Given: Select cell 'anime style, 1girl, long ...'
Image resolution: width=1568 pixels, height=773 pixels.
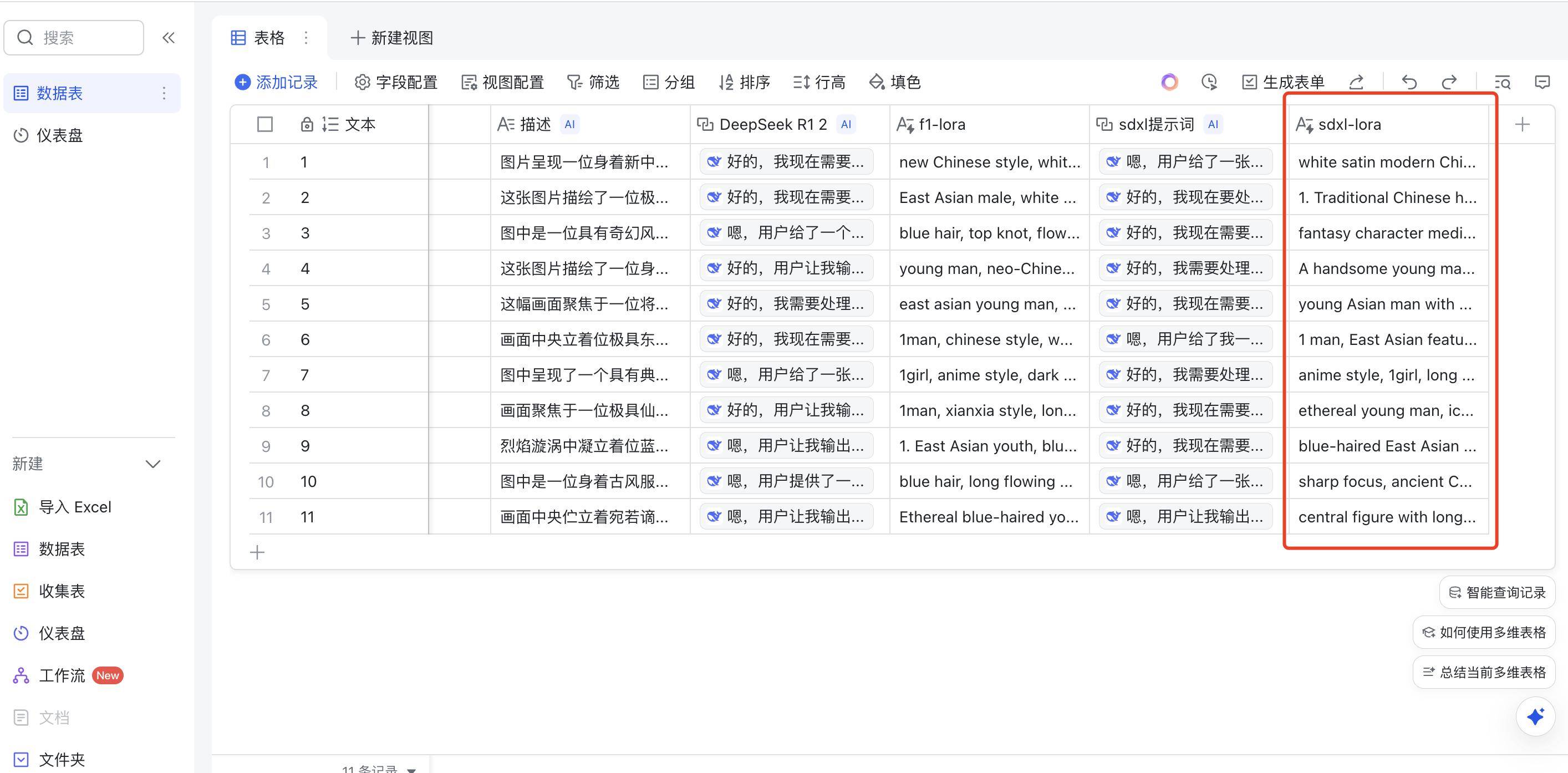Looking at the screenshot, I should coord(1388,375).
